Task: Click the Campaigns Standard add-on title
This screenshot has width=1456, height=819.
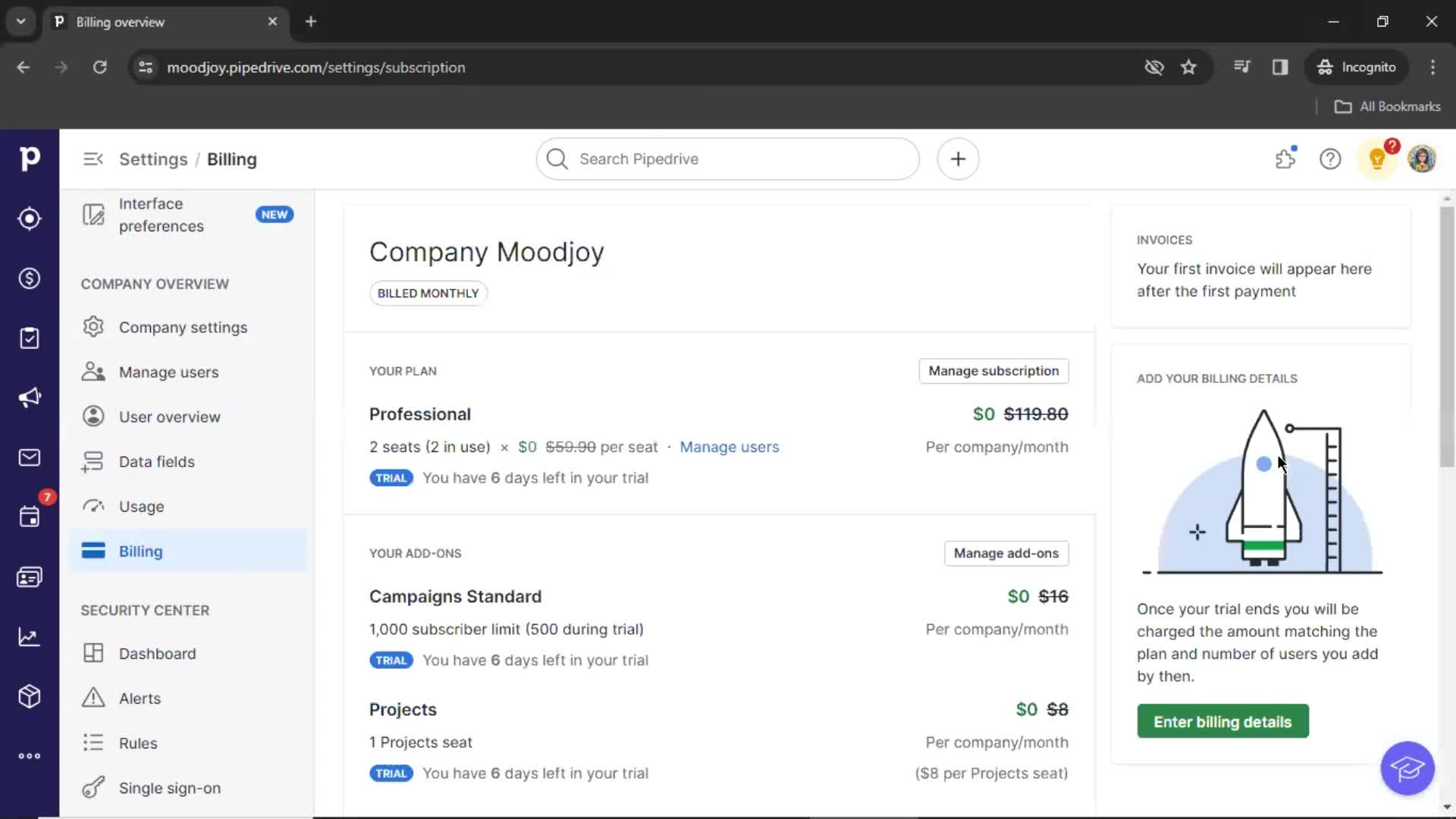Action: [455, 597]
